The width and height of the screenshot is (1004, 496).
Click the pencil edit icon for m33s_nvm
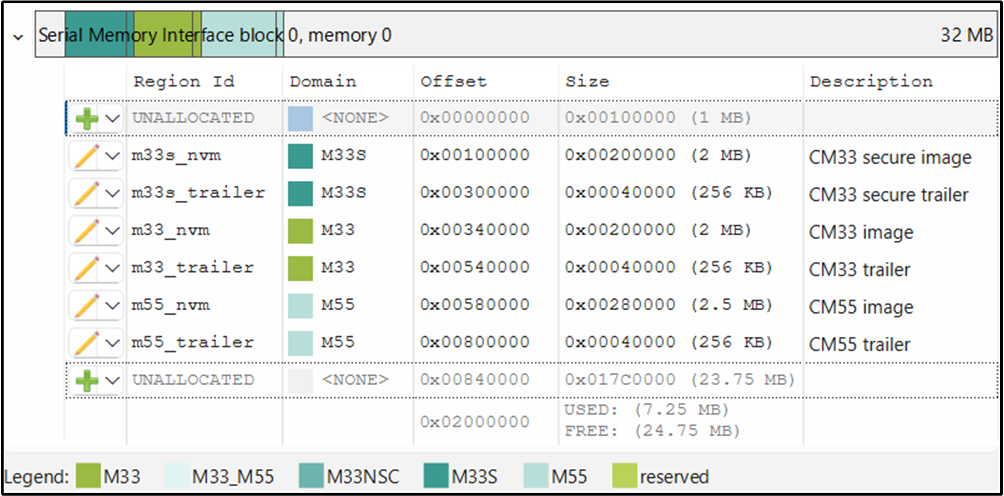tap(88, 156)
